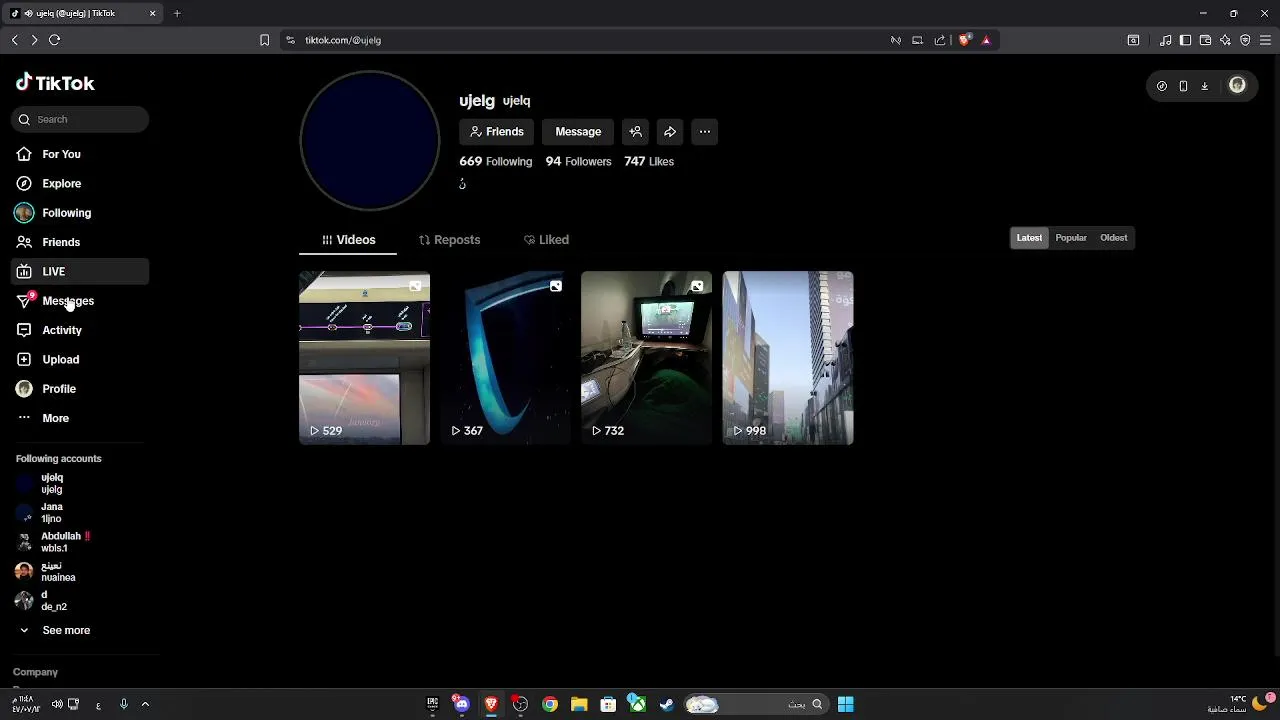The image size is (1280, 720).
Task: Open Brave Leo AI sparkle icon
Action: 1225,40
